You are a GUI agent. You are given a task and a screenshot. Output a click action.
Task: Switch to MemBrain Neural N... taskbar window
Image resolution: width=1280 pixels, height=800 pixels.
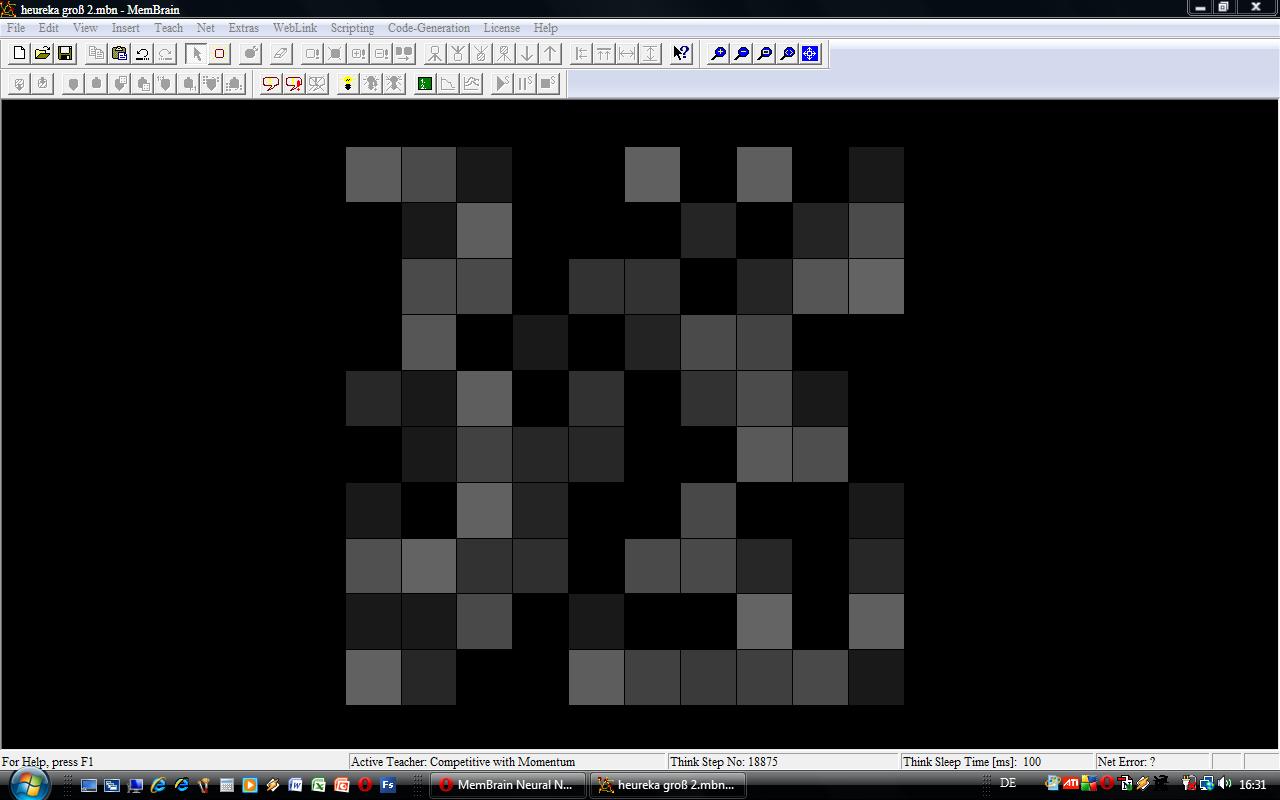coord(506,785)
